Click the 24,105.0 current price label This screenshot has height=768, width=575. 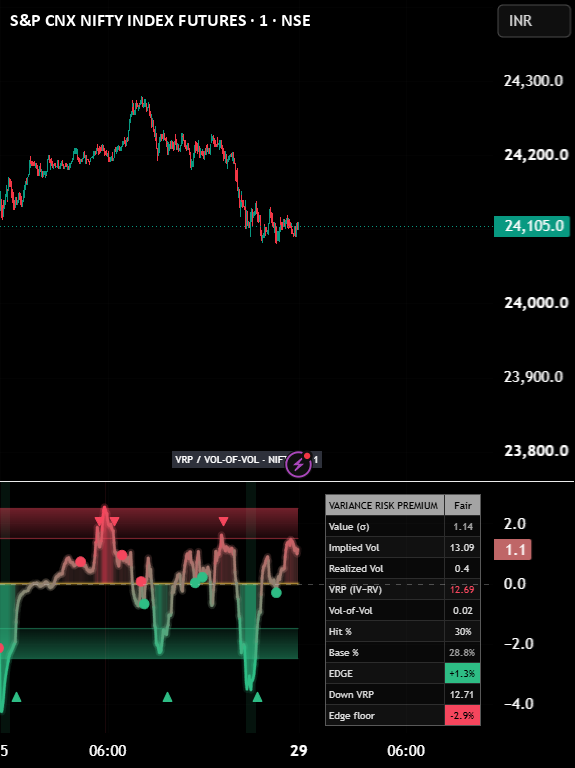click(x=532, y=226)
